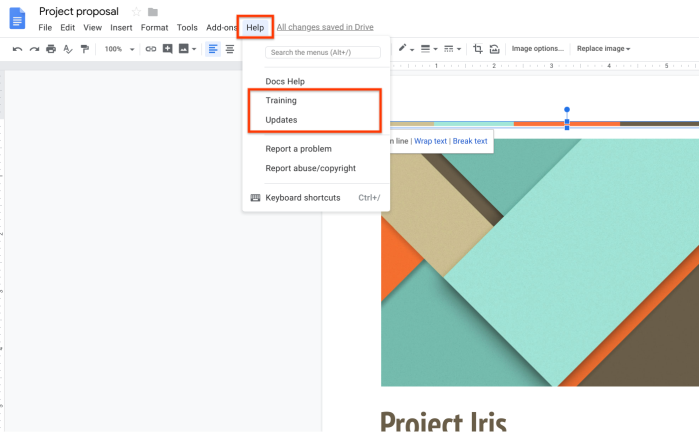Open the 100% zoom dropdown
The width and height of the screenshot is (699, 432).
(x=117, y=49)
